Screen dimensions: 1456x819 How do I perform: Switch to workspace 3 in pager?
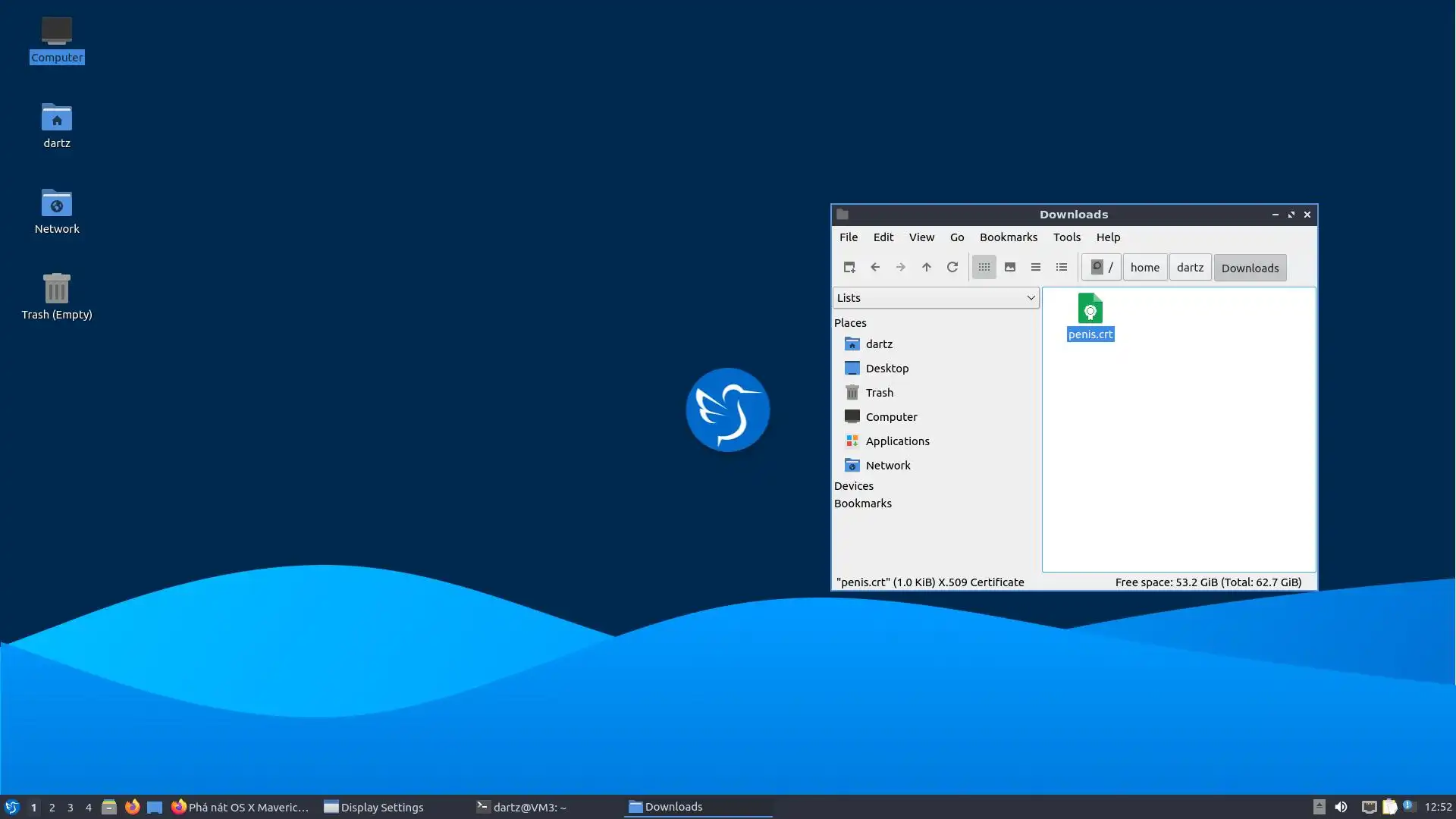71,808
